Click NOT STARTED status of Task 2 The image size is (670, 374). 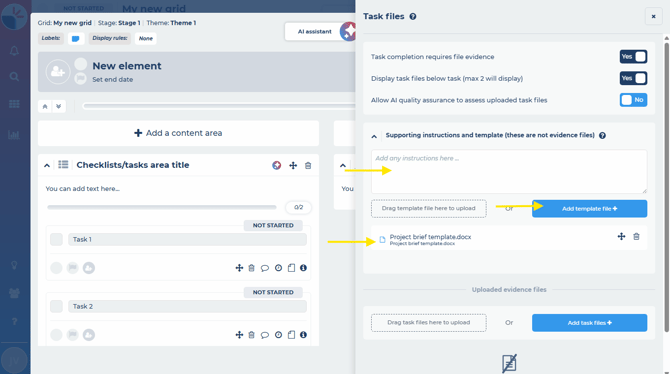click(273, 292)
